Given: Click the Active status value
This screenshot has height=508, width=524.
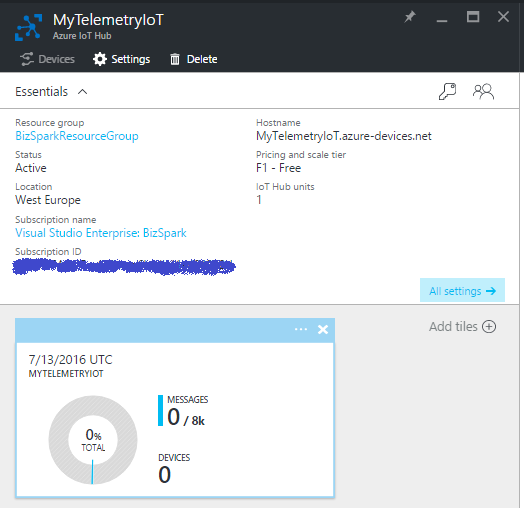Looking at the screenshot, I should 31,168.
